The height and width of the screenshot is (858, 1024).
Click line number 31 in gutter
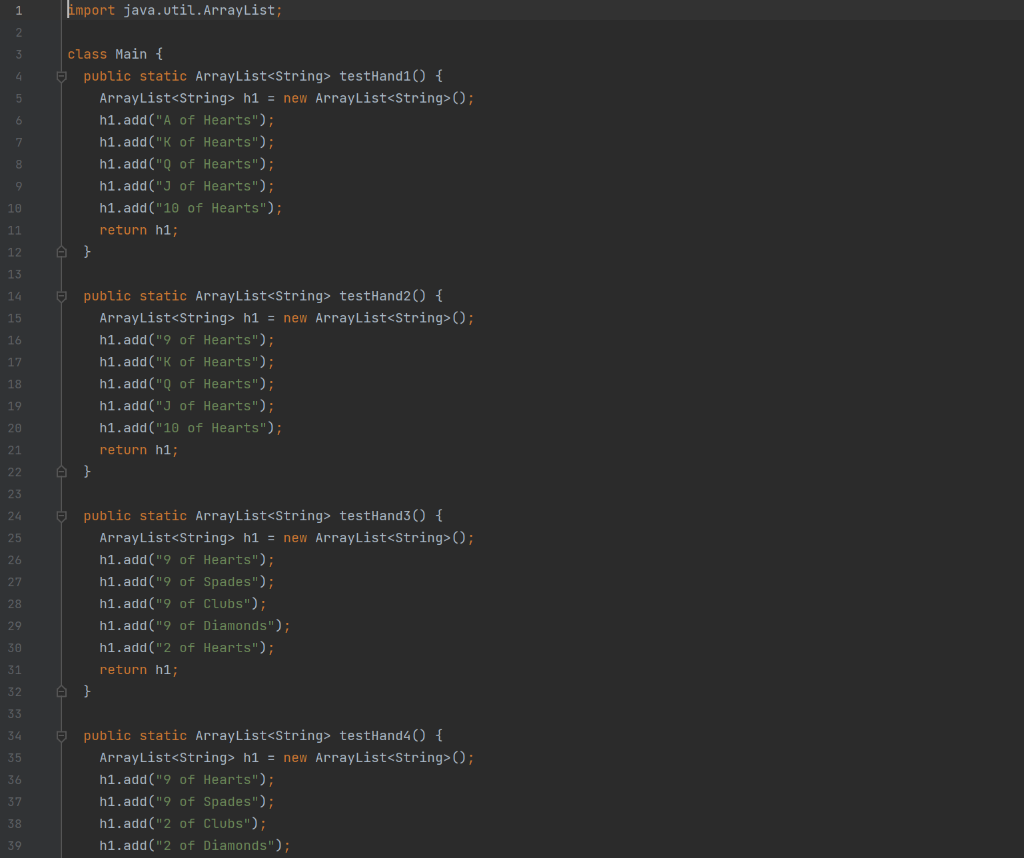click(x=14, y=670)
